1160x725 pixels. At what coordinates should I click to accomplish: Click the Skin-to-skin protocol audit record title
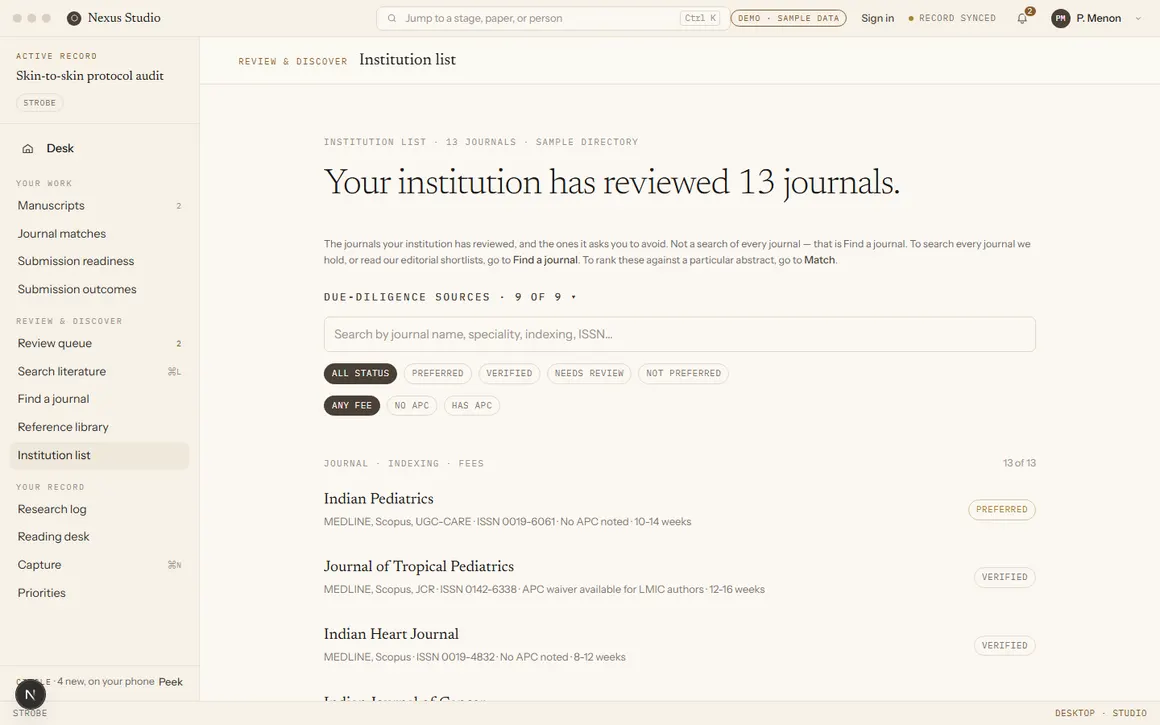coord(90,76)
